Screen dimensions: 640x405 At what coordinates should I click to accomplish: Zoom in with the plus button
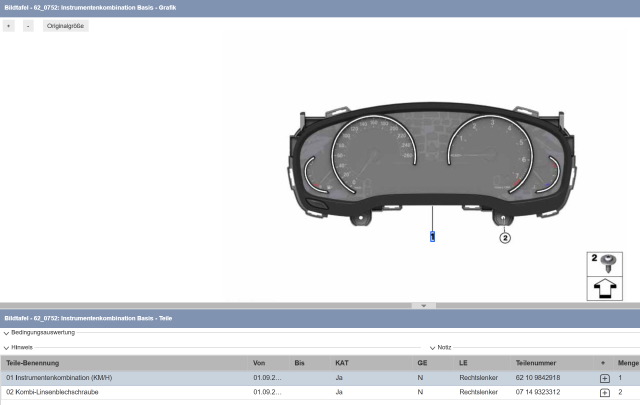click(x=9, y=26)
